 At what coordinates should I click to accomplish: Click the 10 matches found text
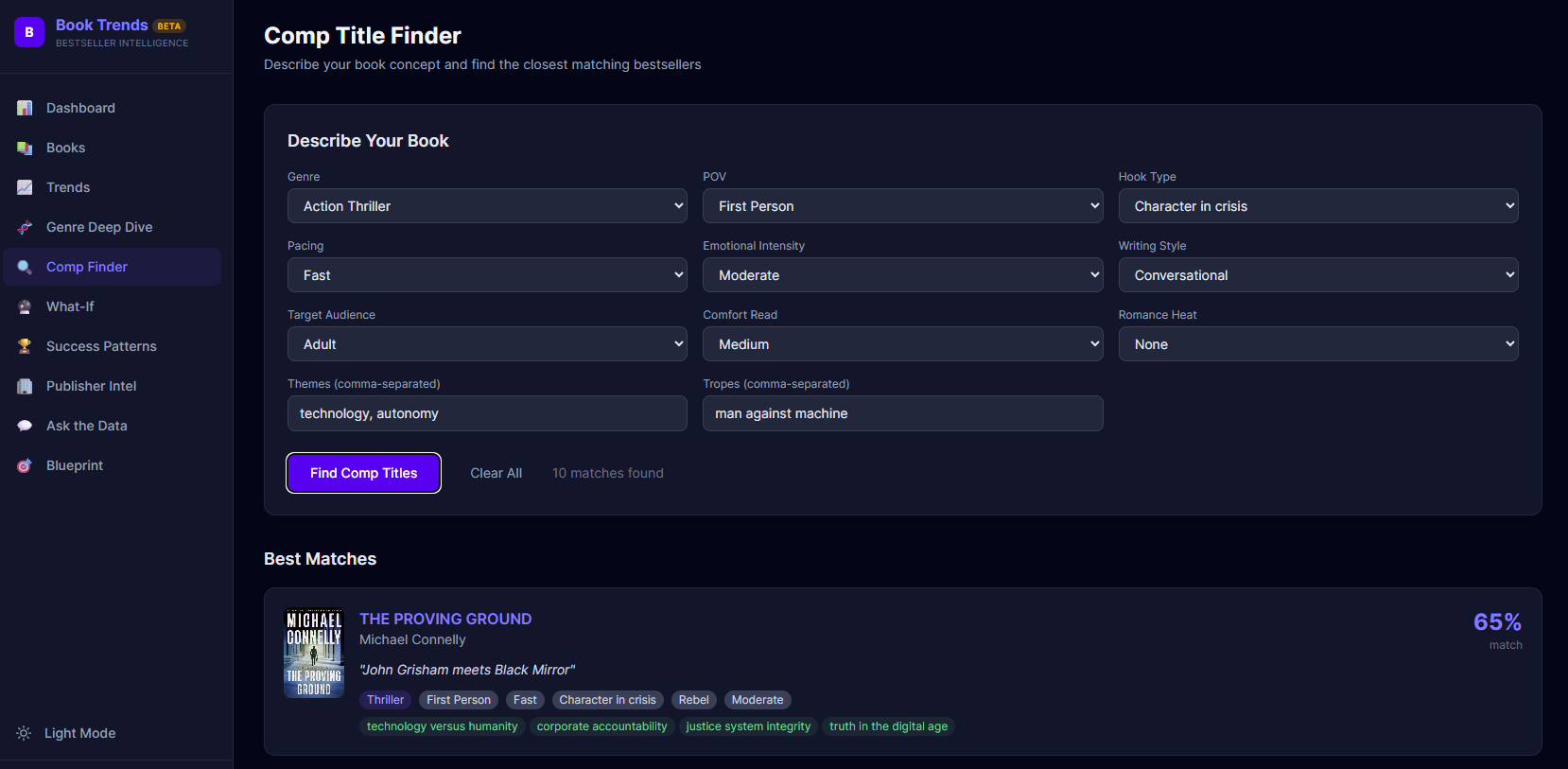[608, 473]
